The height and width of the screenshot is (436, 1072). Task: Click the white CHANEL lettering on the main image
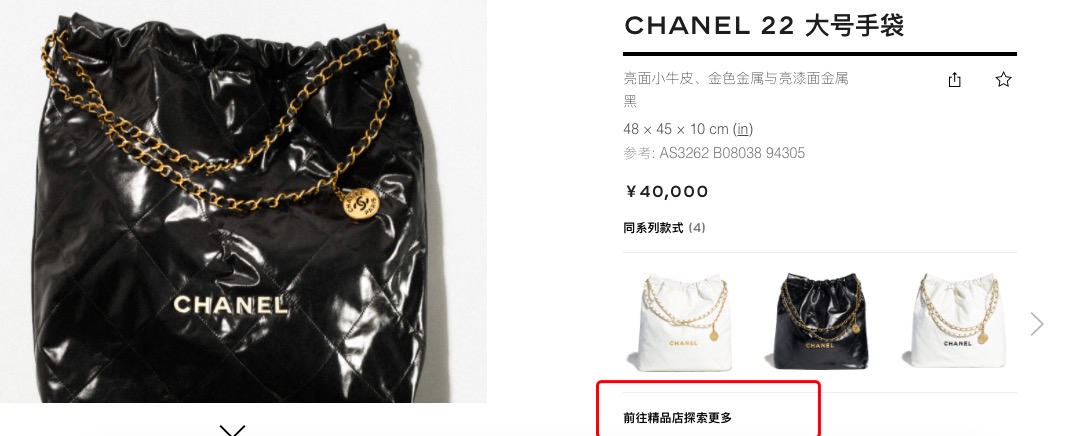pyautogui.click(x=230, y=305)
